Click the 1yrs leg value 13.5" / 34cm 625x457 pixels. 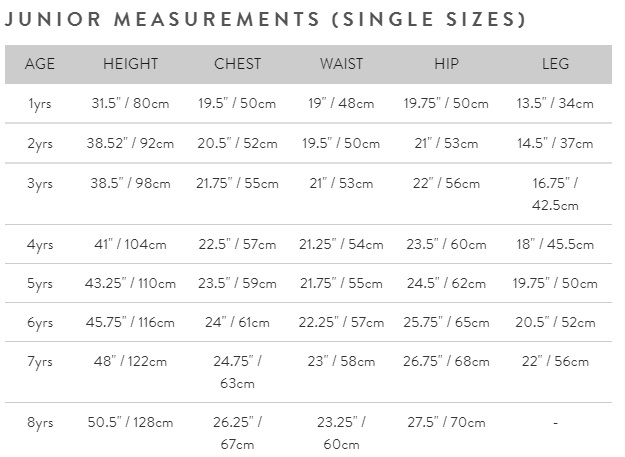click(x=555, y=104)
